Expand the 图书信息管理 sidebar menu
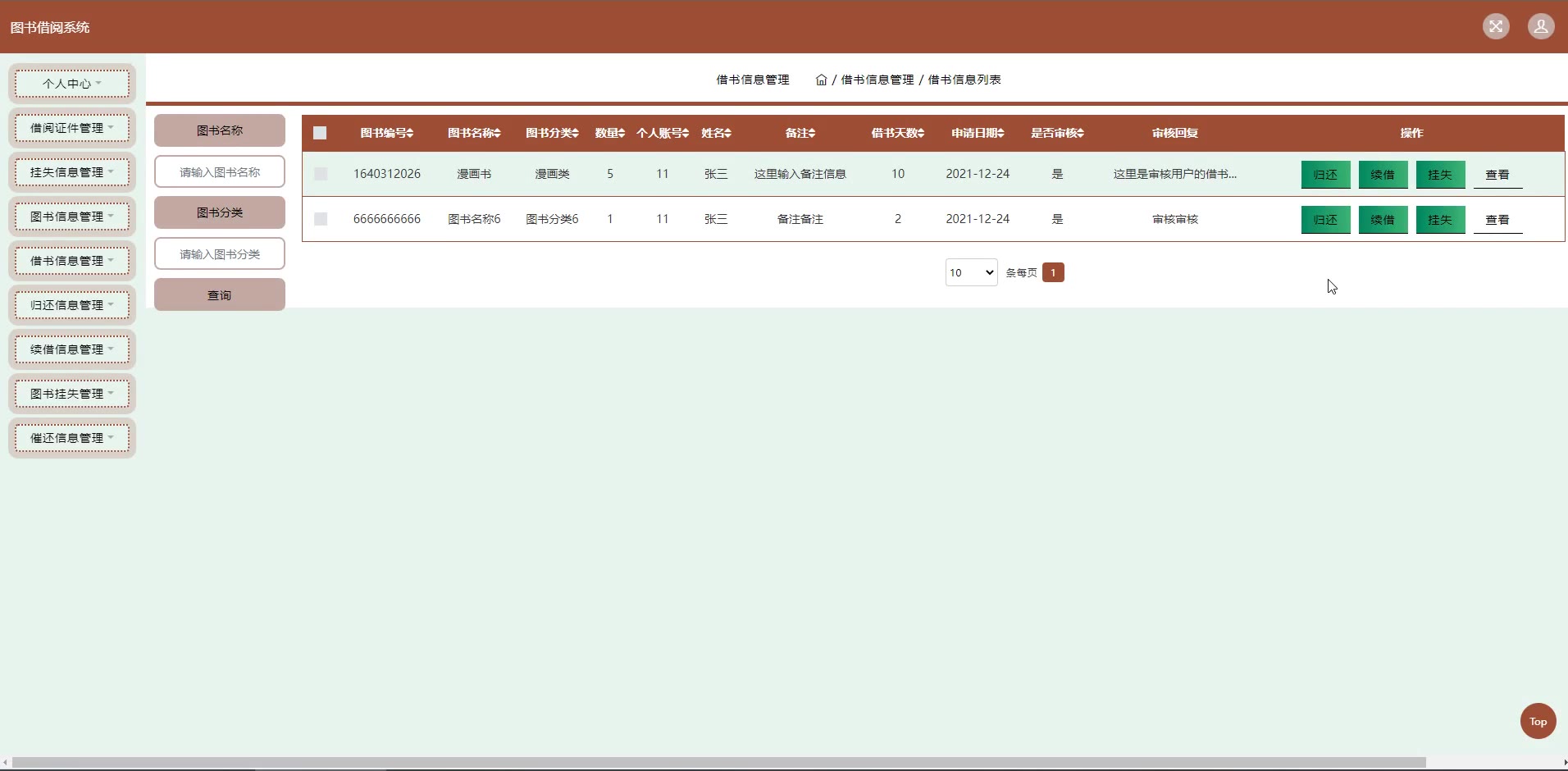The height and width of the screenshot is (771, 1568). (72, 217)
